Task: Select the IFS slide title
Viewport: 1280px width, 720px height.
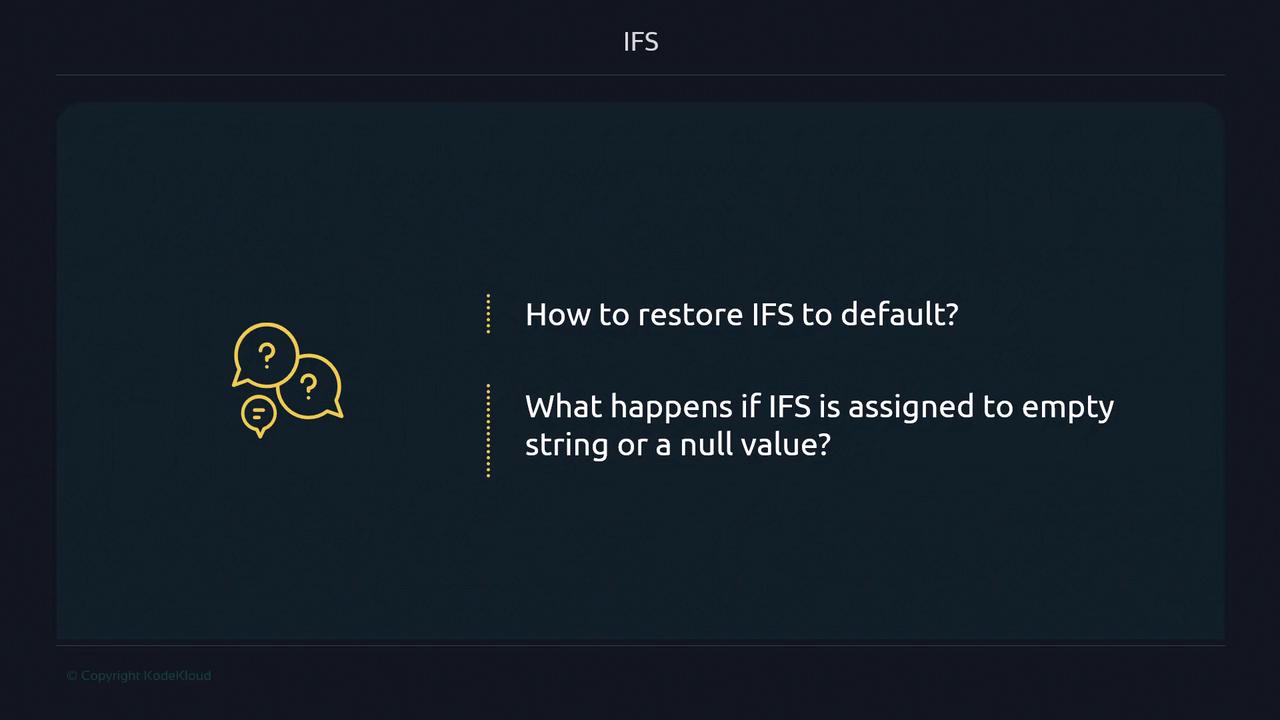Action: coord(640,42)
